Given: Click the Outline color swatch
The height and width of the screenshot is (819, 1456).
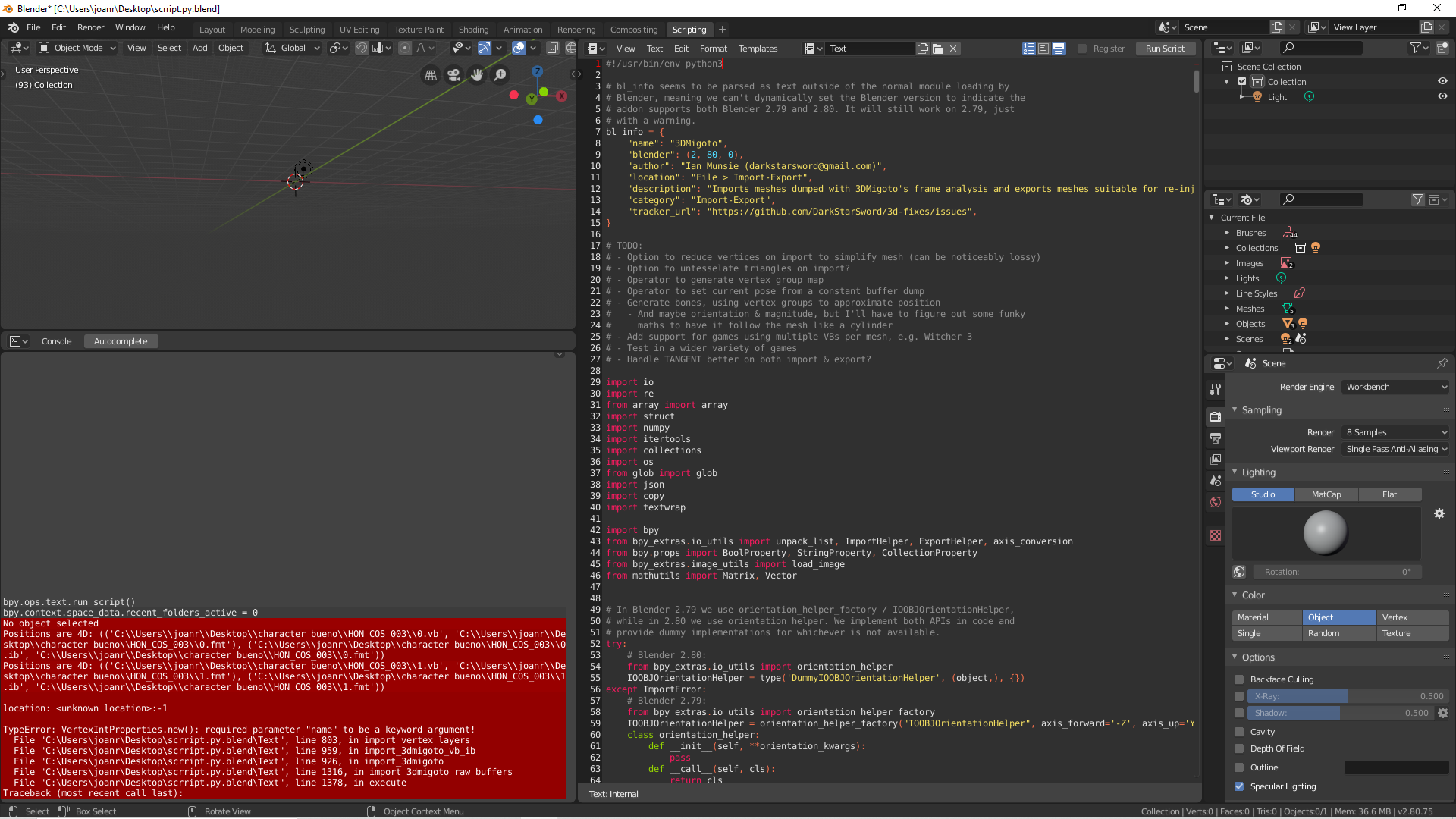Looking at the screenshot, I should coord(1396,767).
